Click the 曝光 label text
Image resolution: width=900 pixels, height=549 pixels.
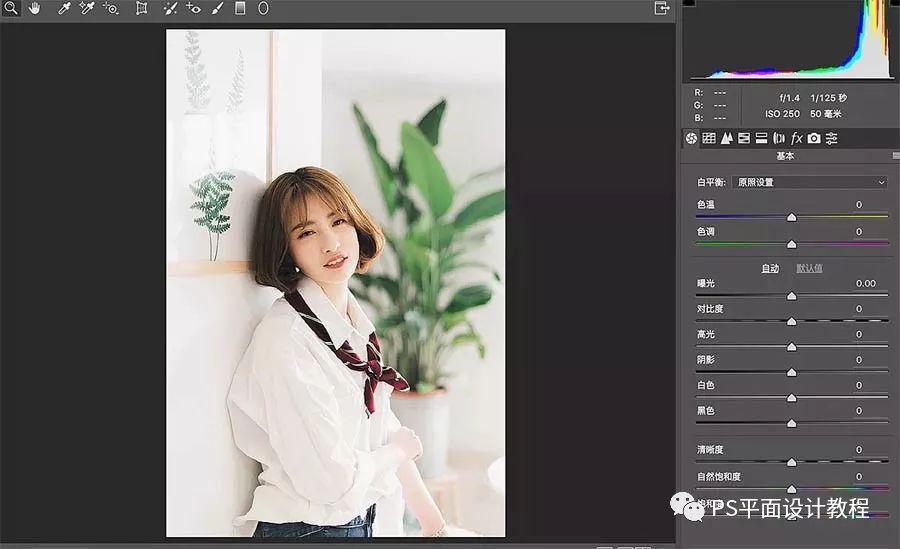pyautogui.click(x=705, y=283)
